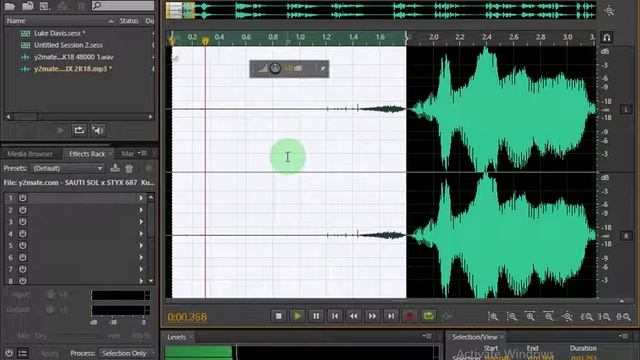640x360 pixels.
Task: Click the HUD fade icon left of knob
Action: pos(261,69)
